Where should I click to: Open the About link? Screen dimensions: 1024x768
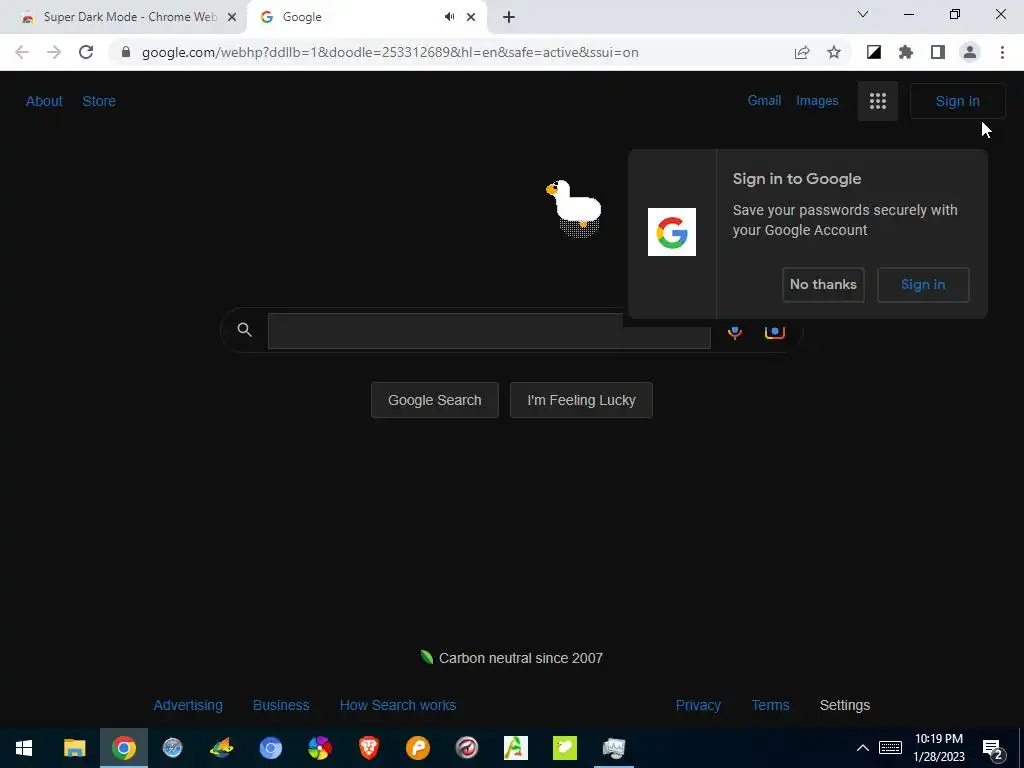(x=44, y=101)
